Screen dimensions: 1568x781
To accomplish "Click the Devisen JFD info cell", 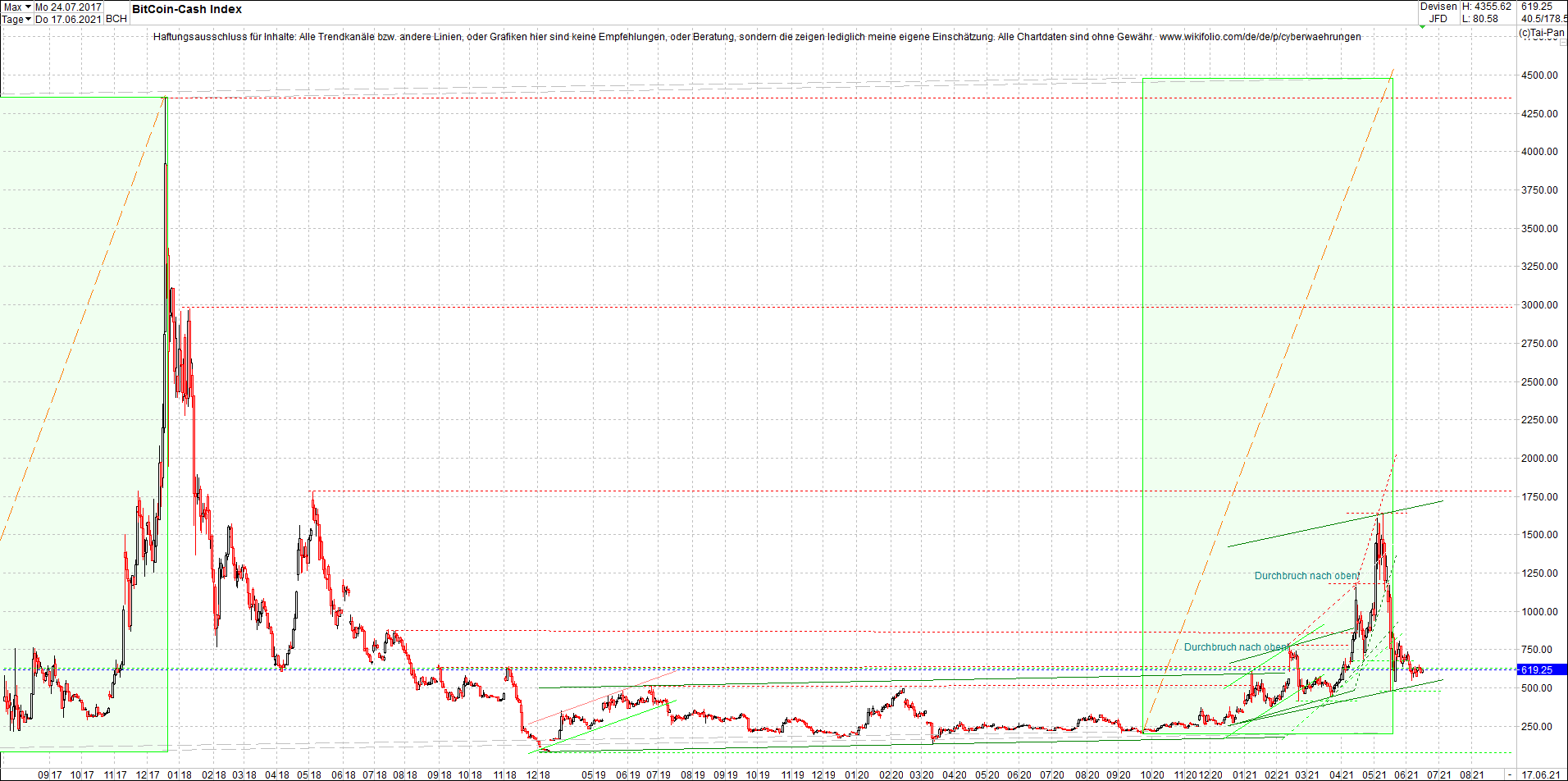I will [x=1438, y=12].
